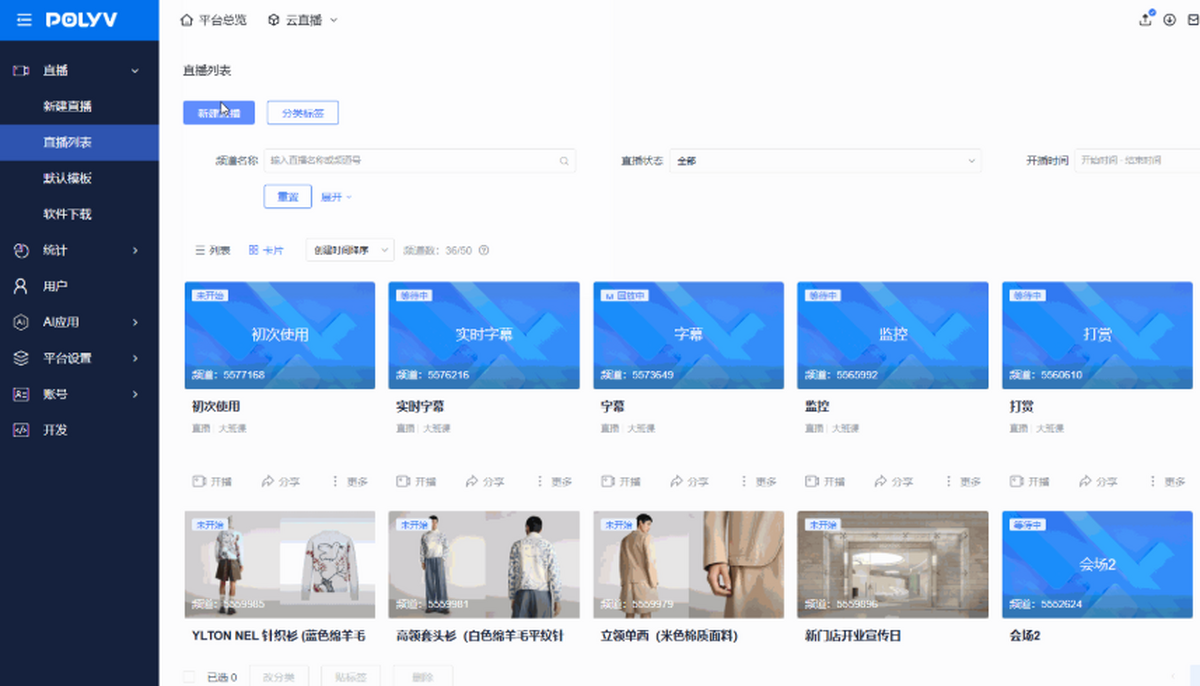Tick the select-all checkbox beside 已选 0
The height and width of the screenshot is (686, 1200).
(190, 677)
